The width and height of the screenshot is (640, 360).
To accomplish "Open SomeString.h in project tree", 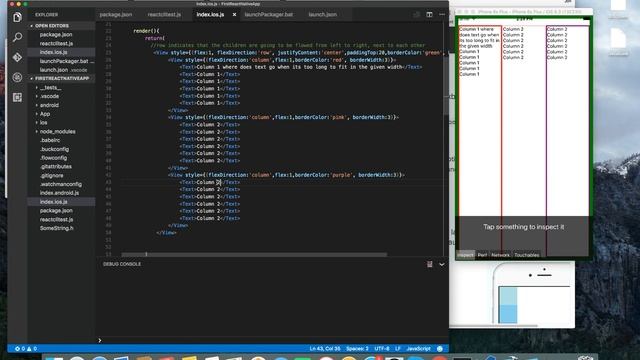I will pos(56,228).
